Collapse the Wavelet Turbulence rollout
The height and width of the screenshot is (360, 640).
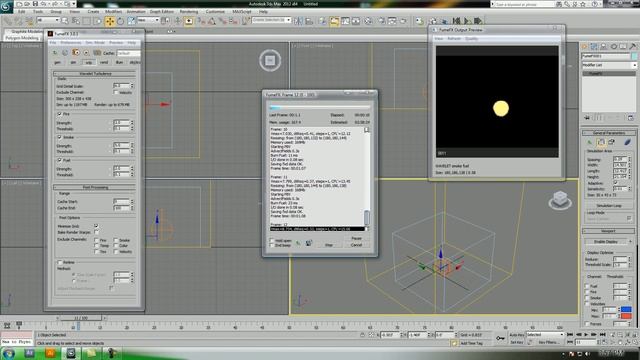point(95,73)
